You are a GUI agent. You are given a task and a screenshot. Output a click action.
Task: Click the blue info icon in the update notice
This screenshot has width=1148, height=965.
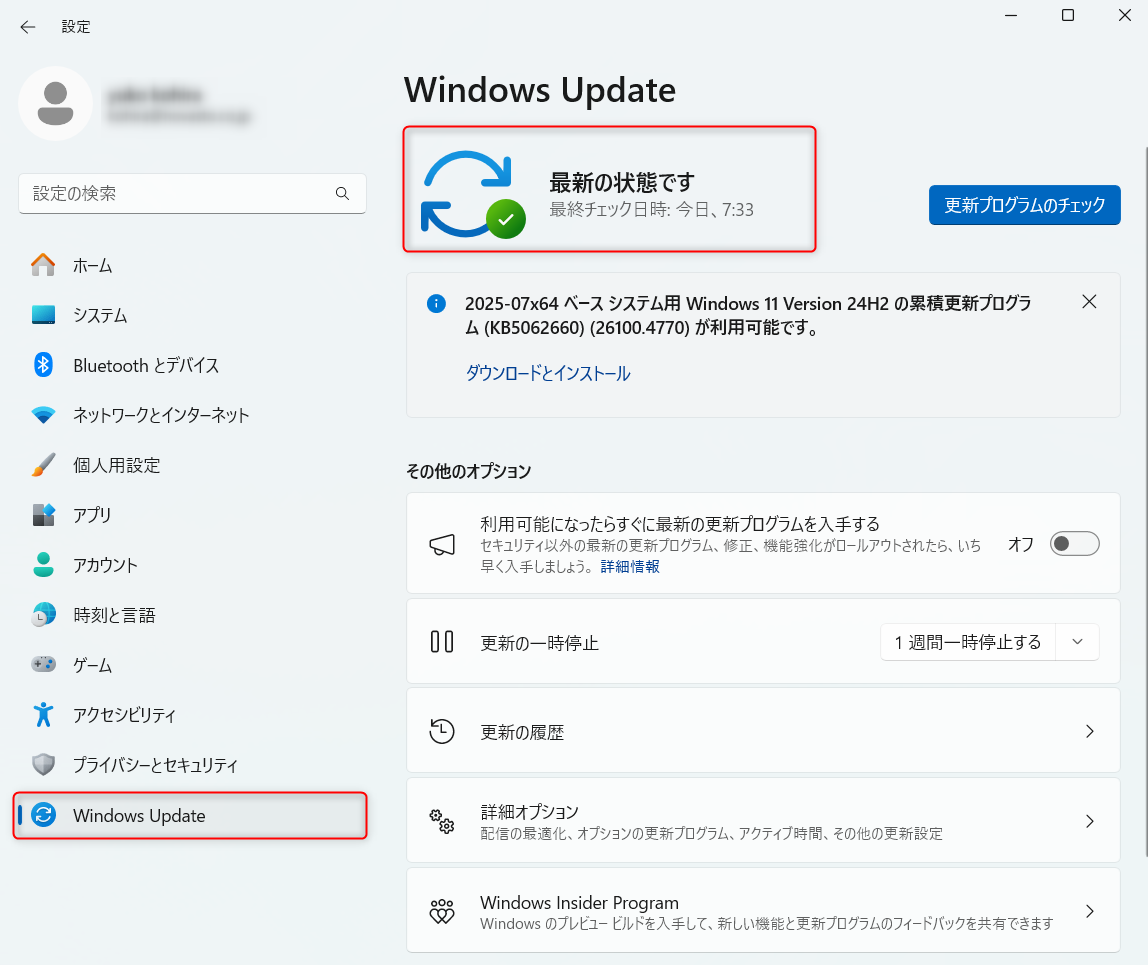click(436, 303)
